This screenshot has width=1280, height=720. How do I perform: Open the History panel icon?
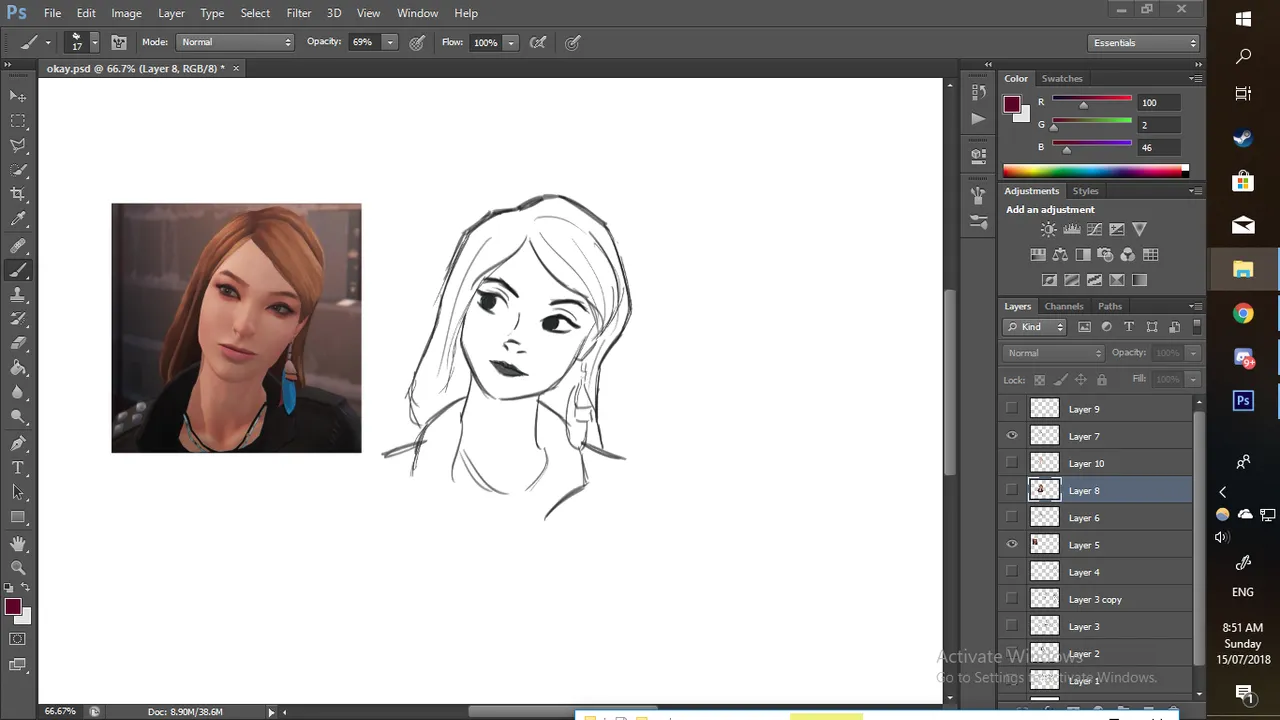978,92
